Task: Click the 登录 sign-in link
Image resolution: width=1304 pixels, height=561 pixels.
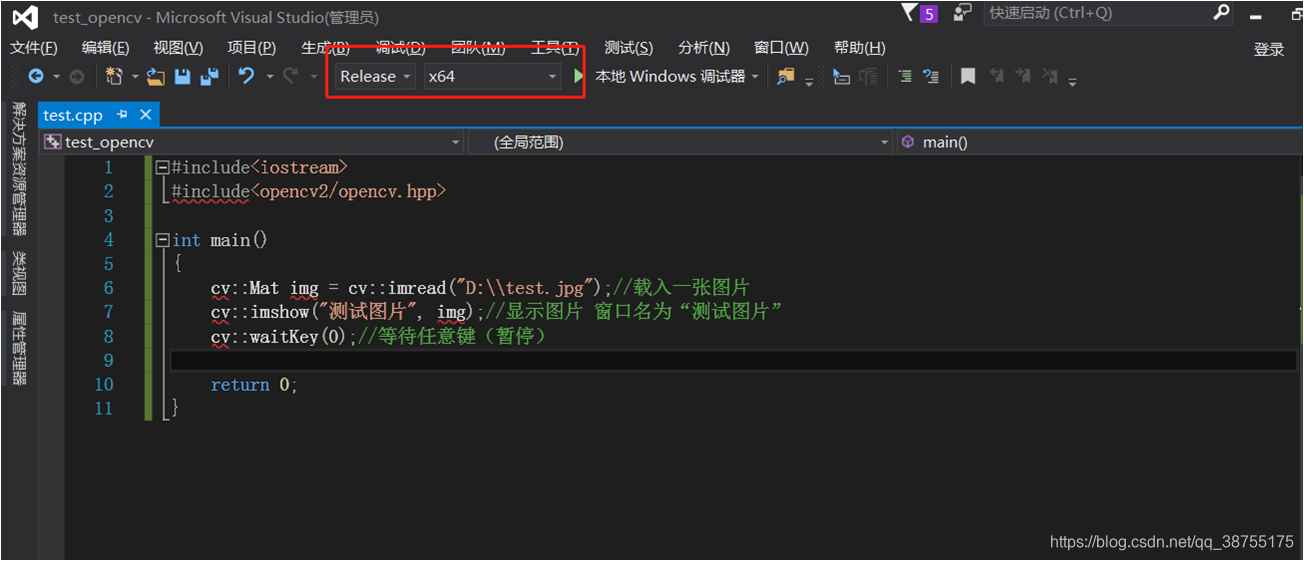Action: pyautogui.click(x=1269, y=49)
